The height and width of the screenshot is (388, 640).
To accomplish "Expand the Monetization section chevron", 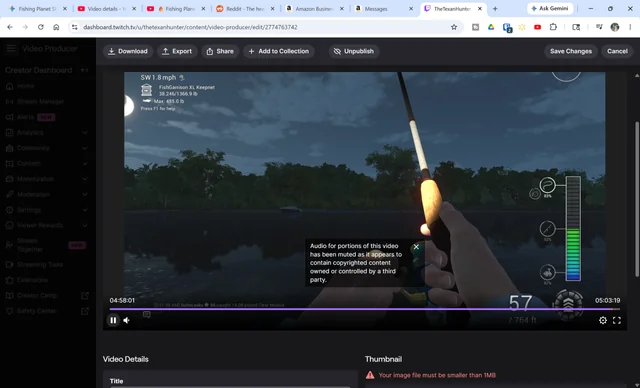I will 84,179.
